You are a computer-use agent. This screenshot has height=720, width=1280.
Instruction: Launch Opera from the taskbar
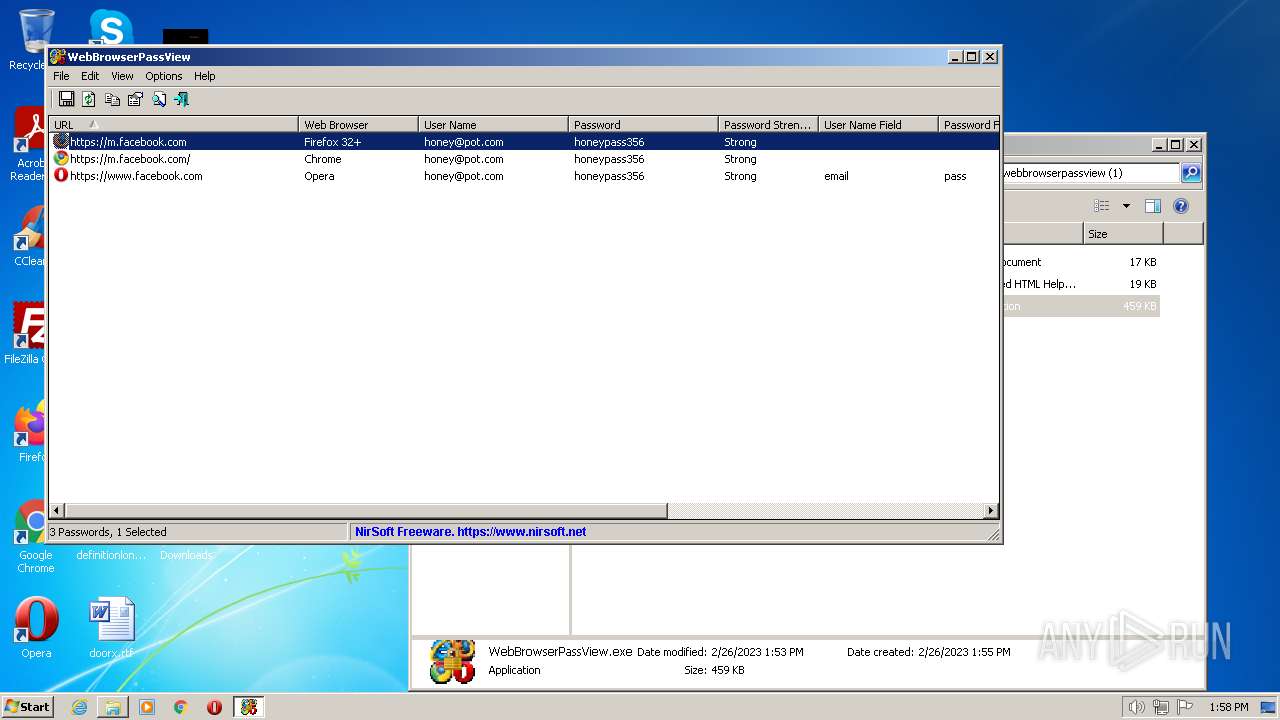tap(214, 707)
